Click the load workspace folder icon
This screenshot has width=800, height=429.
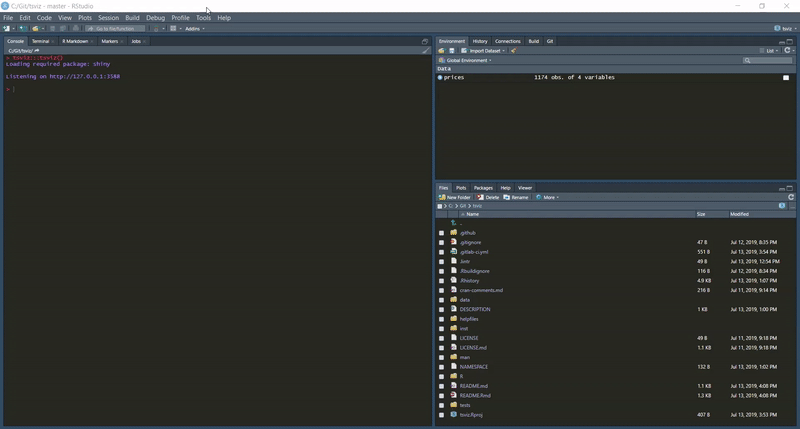(441, 50)
